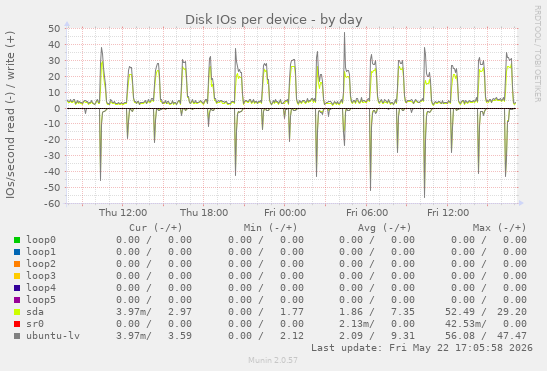Click the yellow loop3 legend swatch
The width and height of the screenshot is (547, 371).
pos(17,276)
